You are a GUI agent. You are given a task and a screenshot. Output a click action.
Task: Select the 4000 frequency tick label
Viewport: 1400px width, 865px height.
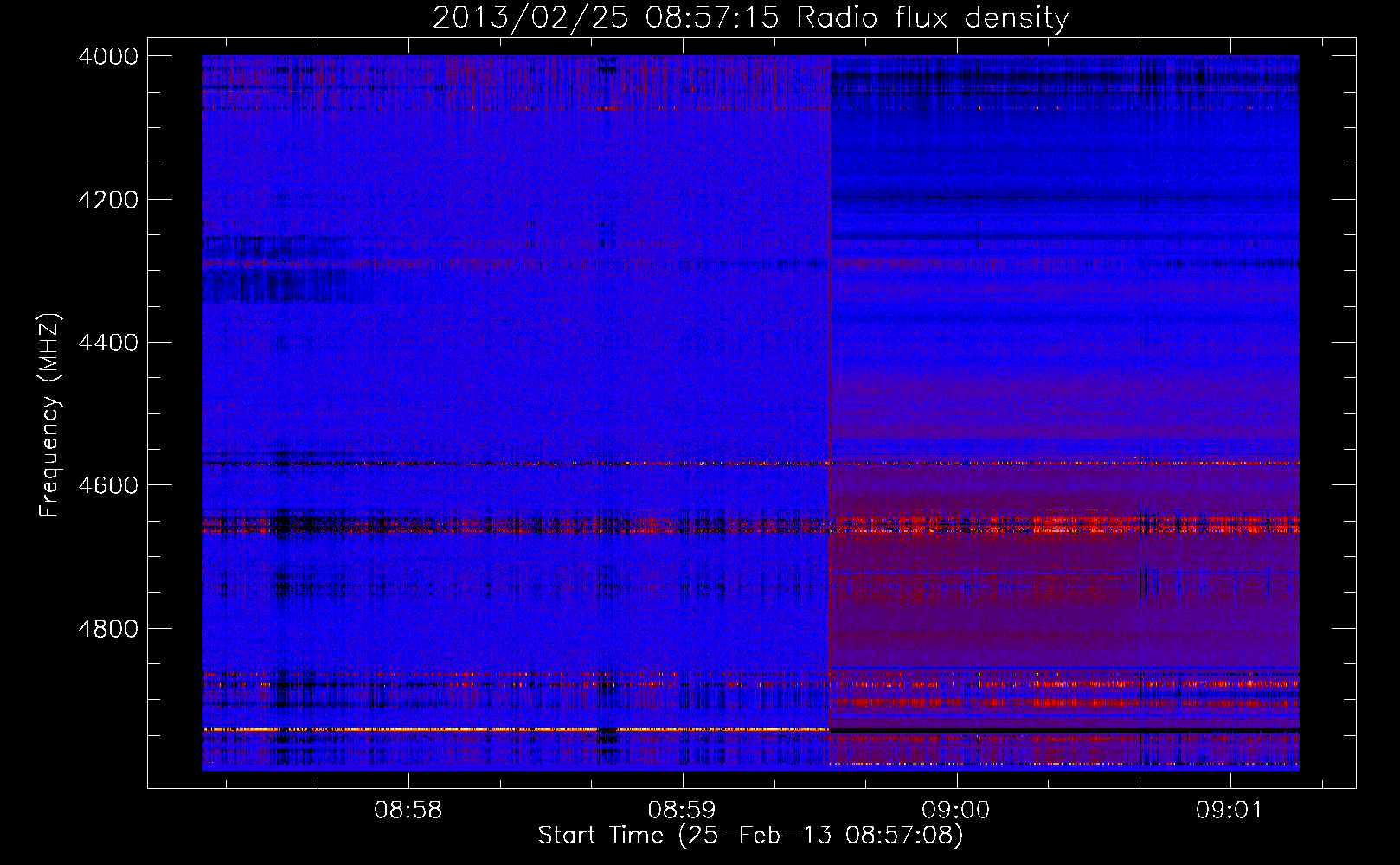[108, 56]
